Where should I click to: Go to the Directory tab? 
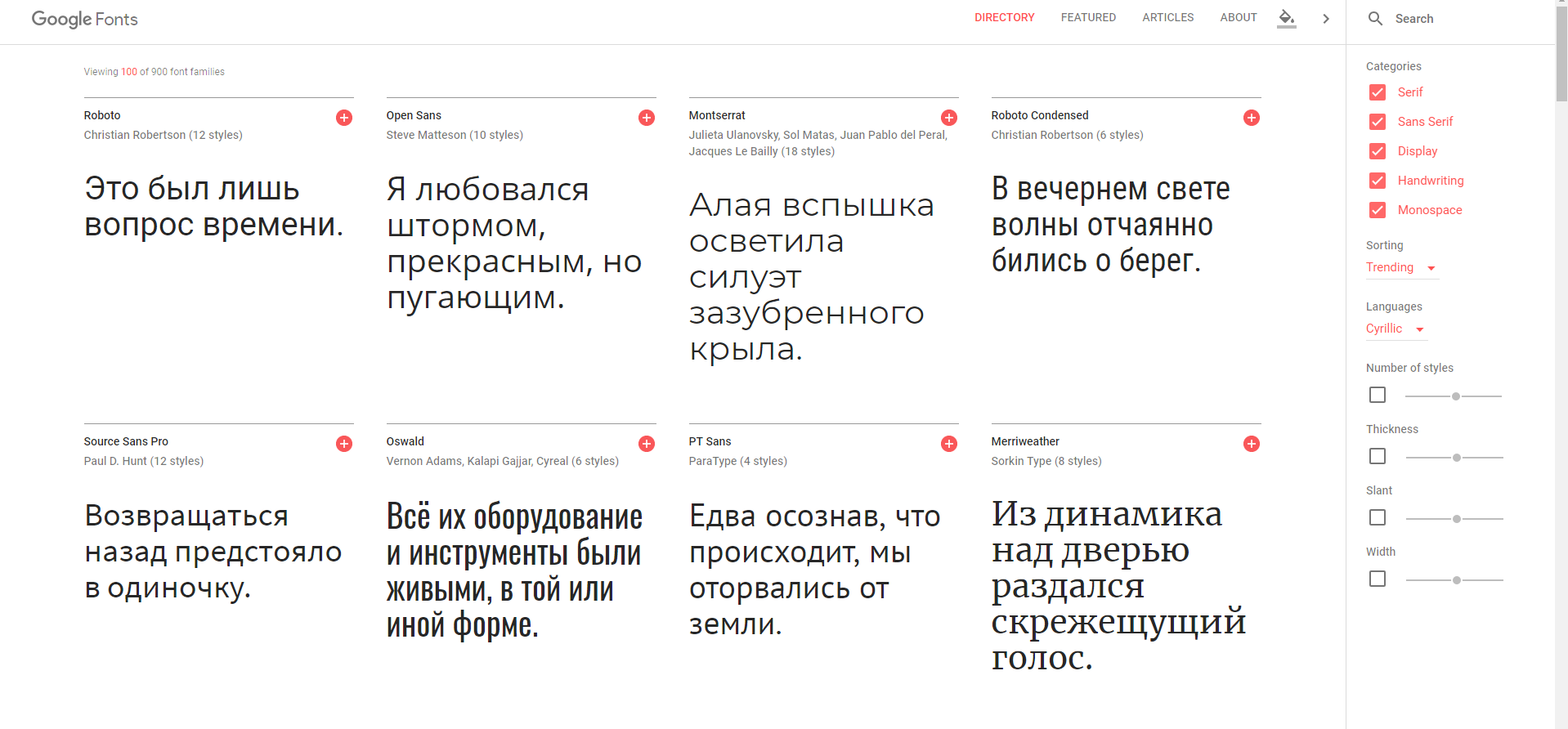(1005, 18)
